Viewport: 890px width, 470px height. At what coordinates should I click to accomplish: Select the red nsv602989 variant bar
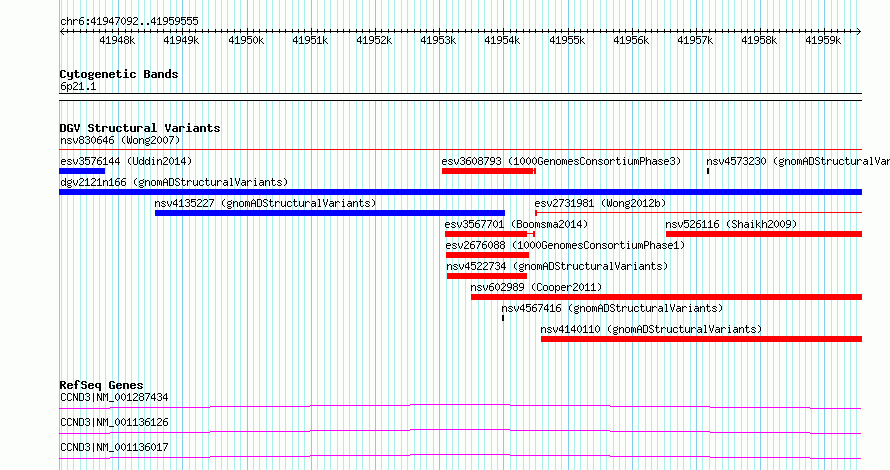[x=666, y=297]
